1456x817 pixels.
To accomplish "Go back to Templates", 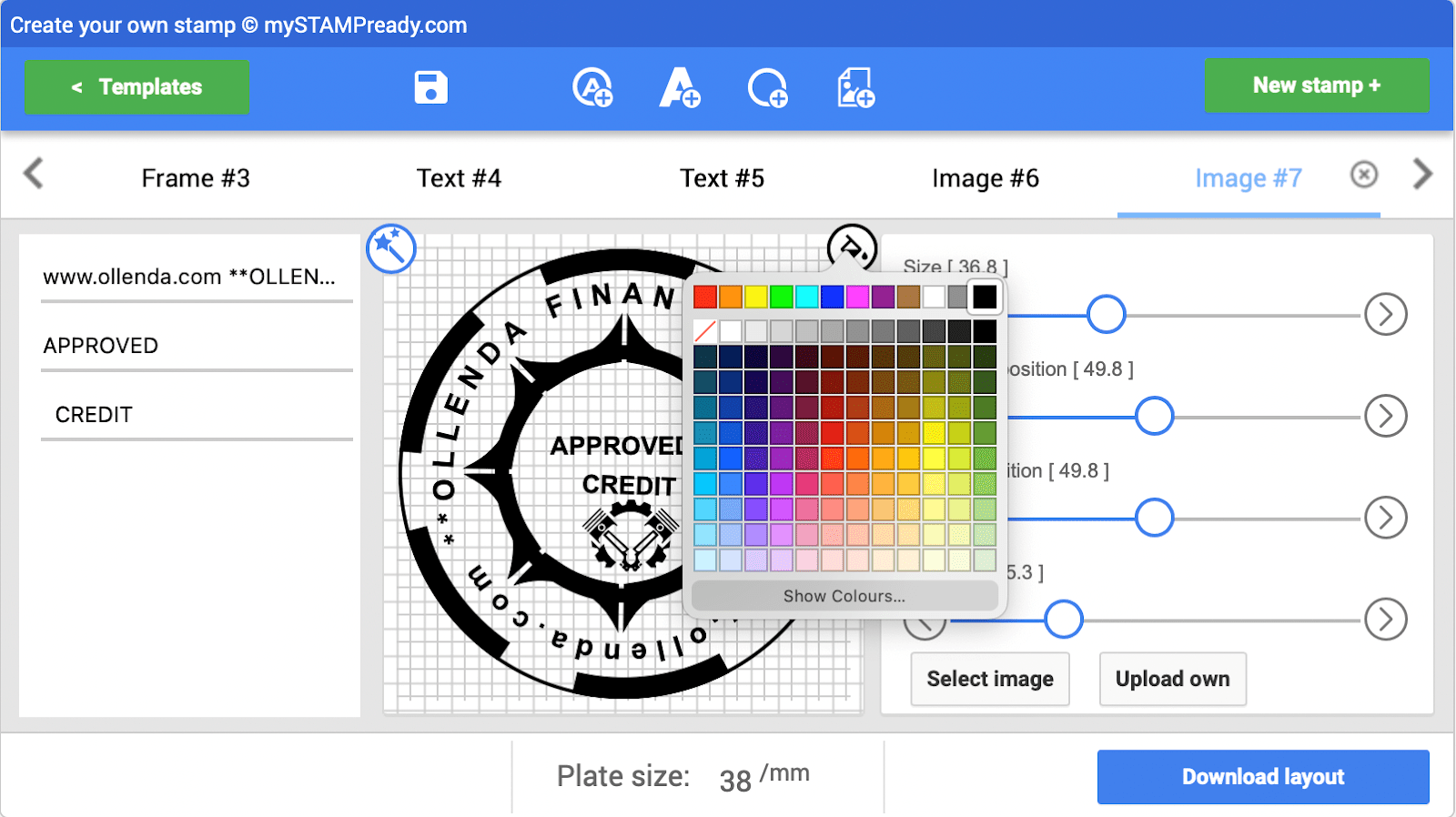I will point(136,87).
